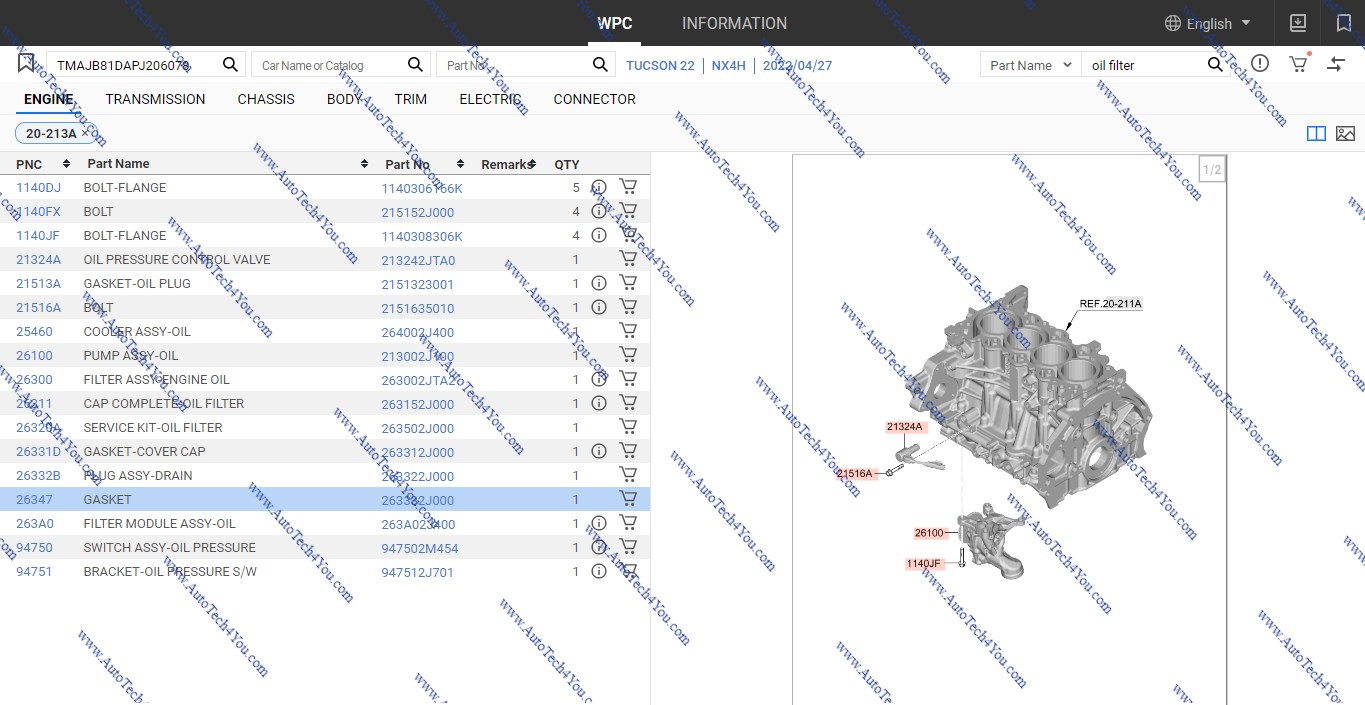
Task: Click the Car Name or Catalog field
Action: (x=330, y=65)
